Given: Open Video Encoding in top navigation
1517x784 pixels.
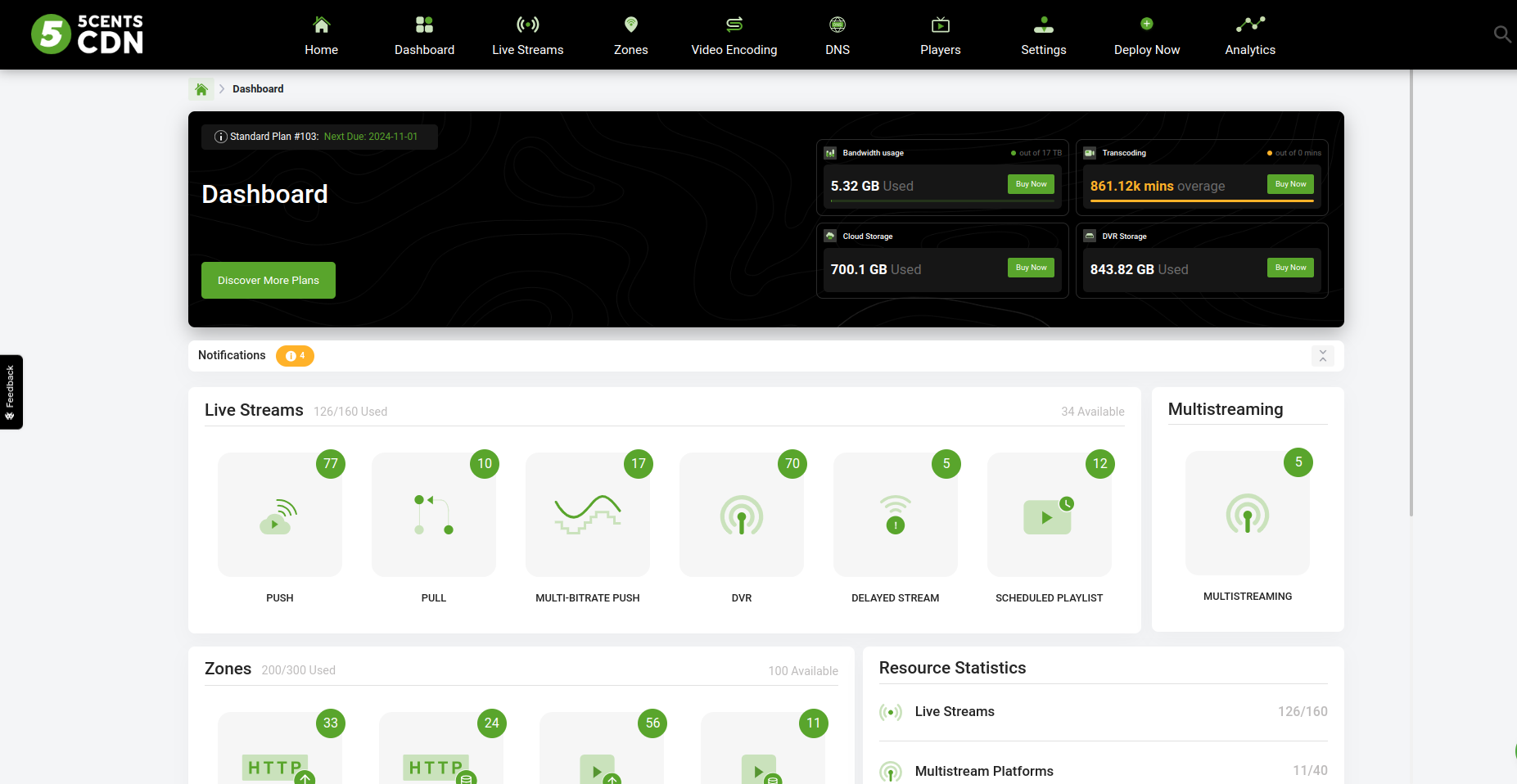Looking at the screenshot, I should coord(734,36).
